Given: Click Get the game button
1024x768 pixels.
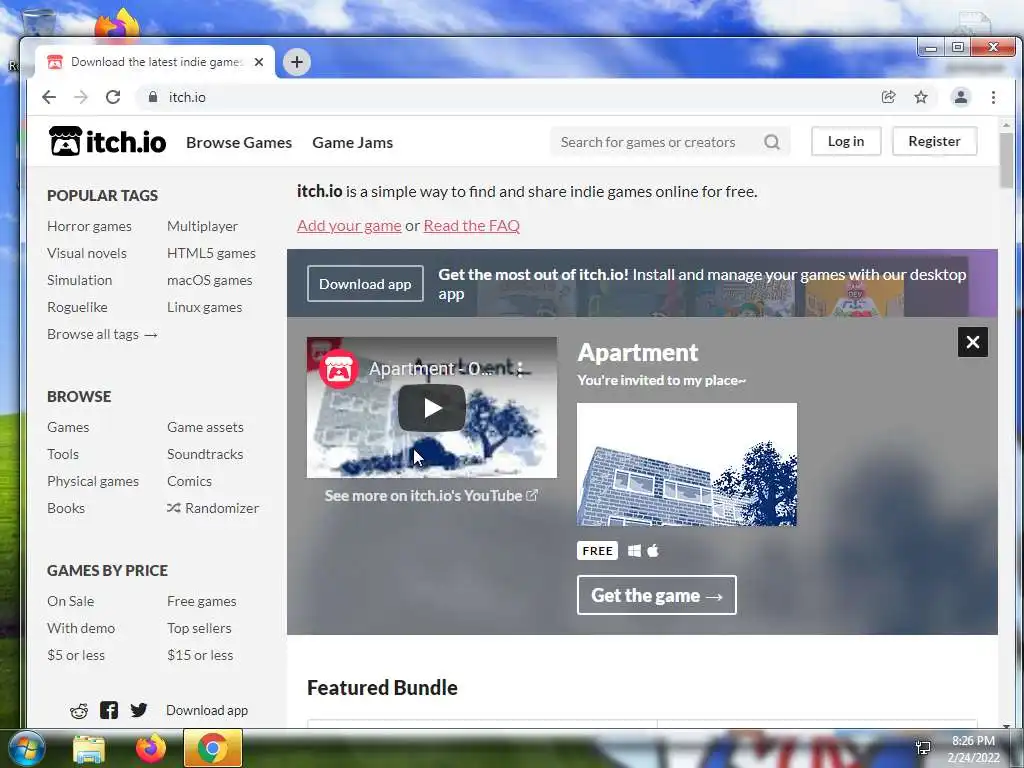Looking at the screenshot, I should (x=656, y=595).
